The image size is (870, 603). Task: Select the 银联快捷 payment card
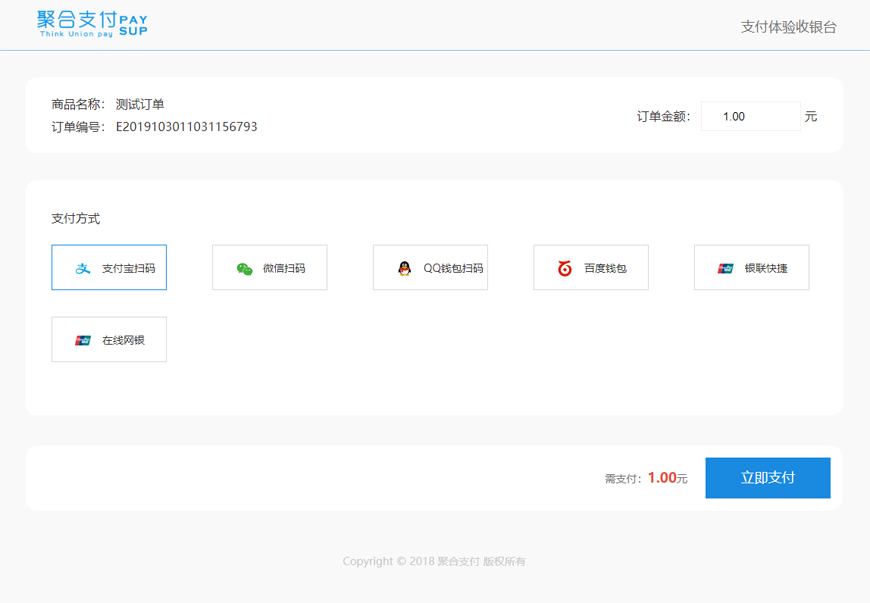coord(750,267)
